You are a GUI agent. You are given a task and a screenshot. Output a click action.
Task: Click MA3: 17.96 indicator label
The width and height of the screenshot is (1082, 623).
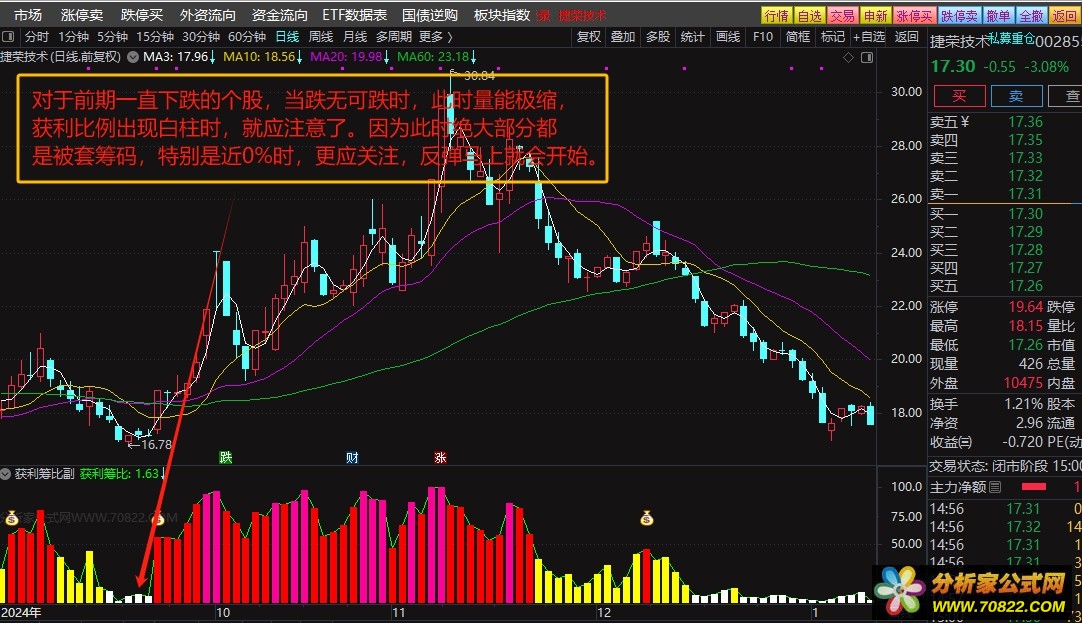coord(175,57)
